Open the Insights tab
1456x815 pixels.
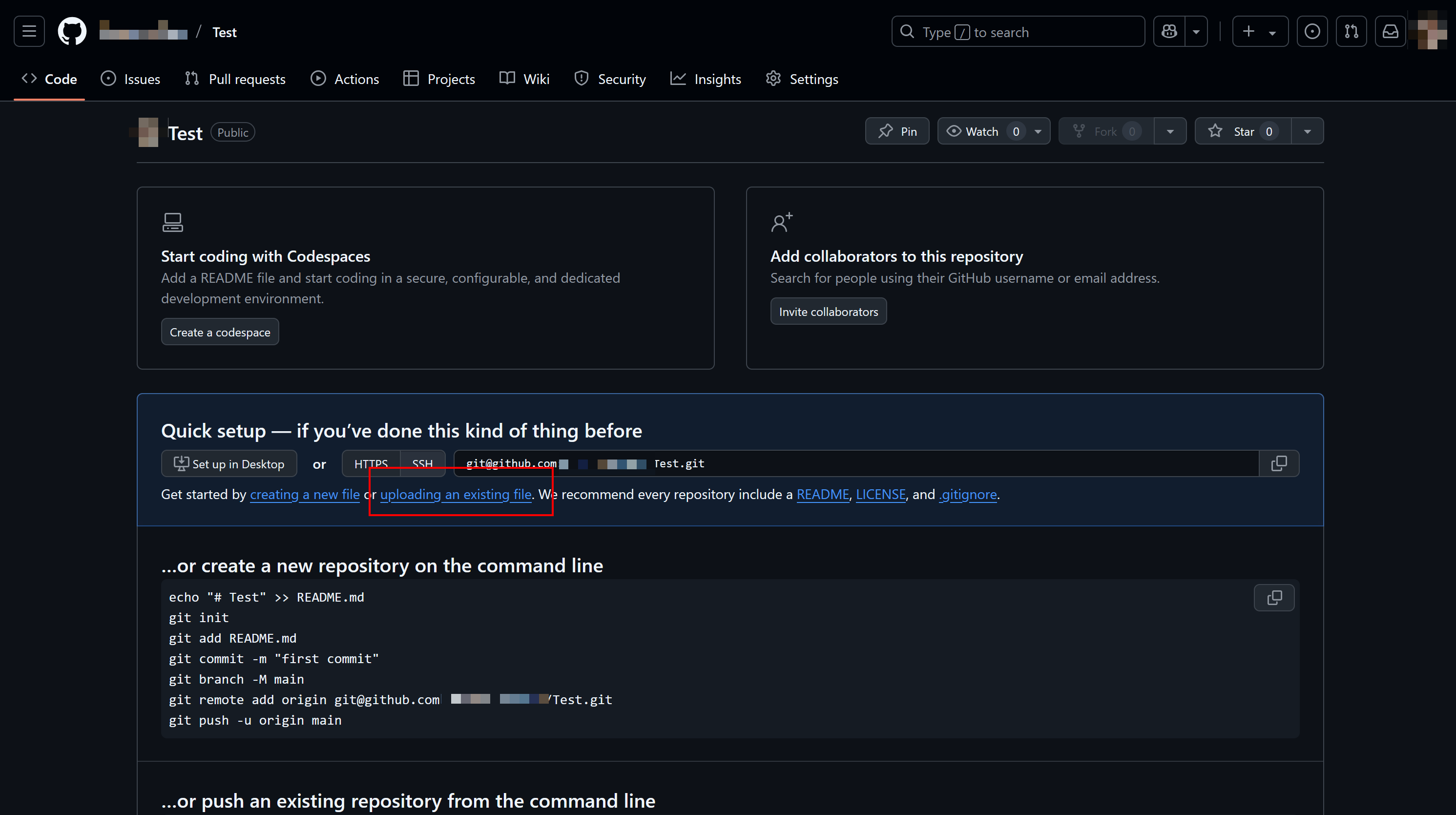[x=706, y=79]
